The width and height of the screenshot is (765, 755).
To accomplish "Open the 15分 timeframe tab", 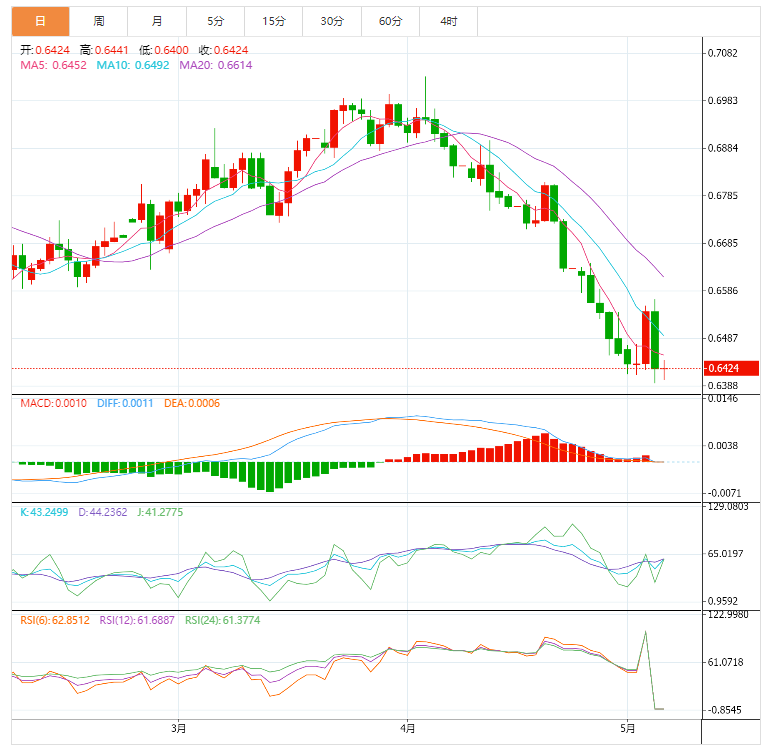I will coord(274,21).
